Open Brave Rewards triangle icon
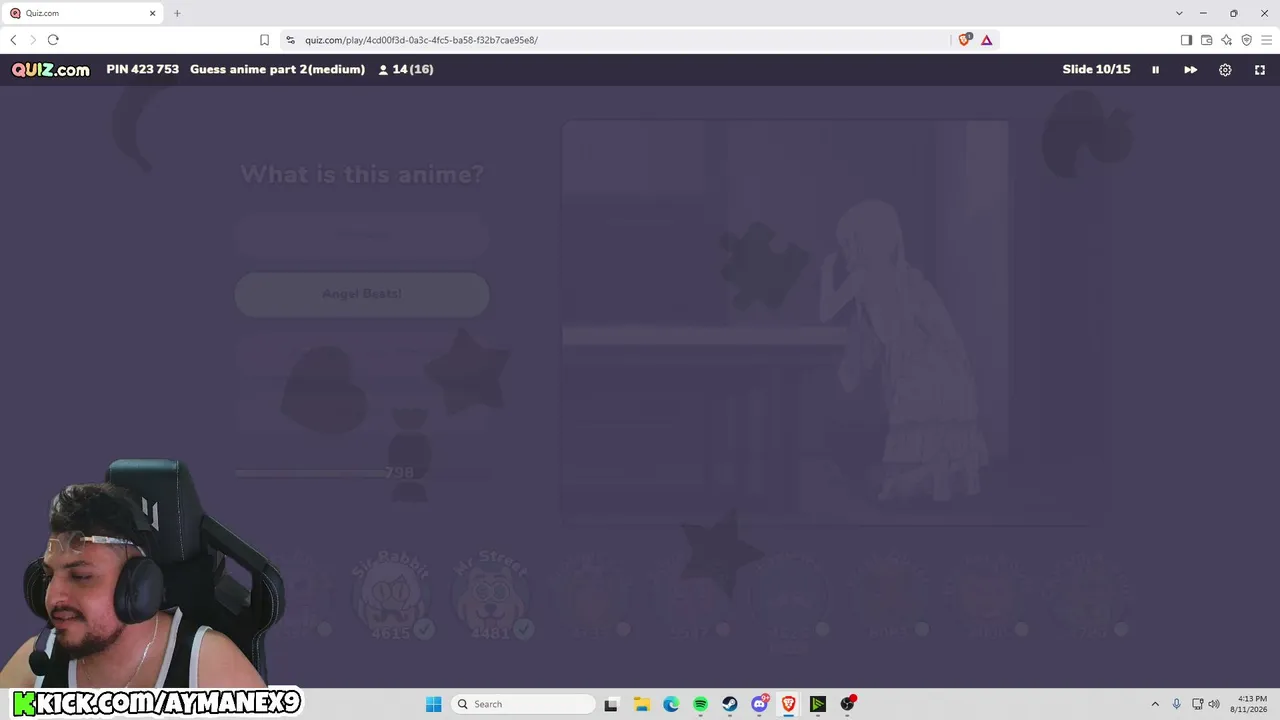The image size is (1280, 720). click(x=986, y=40)
